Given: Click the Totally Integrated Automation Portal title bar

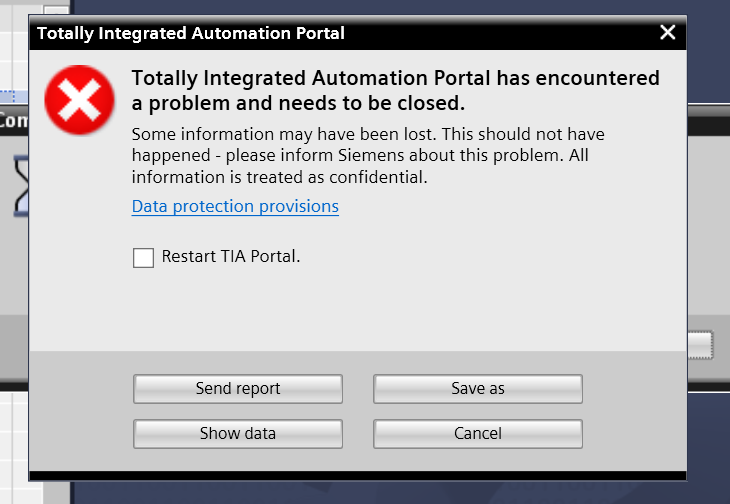Looking at the screenshot, I should point(300,33).
